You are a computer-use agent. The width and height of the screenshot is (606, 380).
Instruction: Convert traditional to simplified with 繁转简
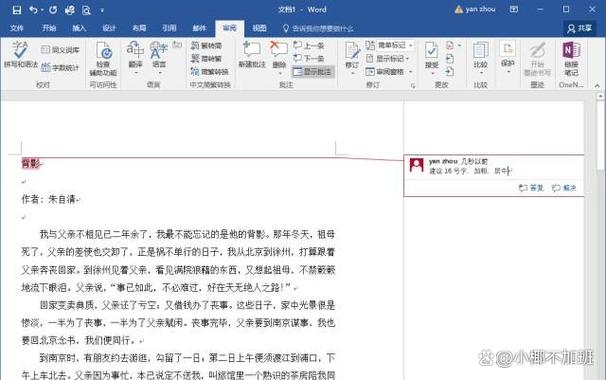206,46
